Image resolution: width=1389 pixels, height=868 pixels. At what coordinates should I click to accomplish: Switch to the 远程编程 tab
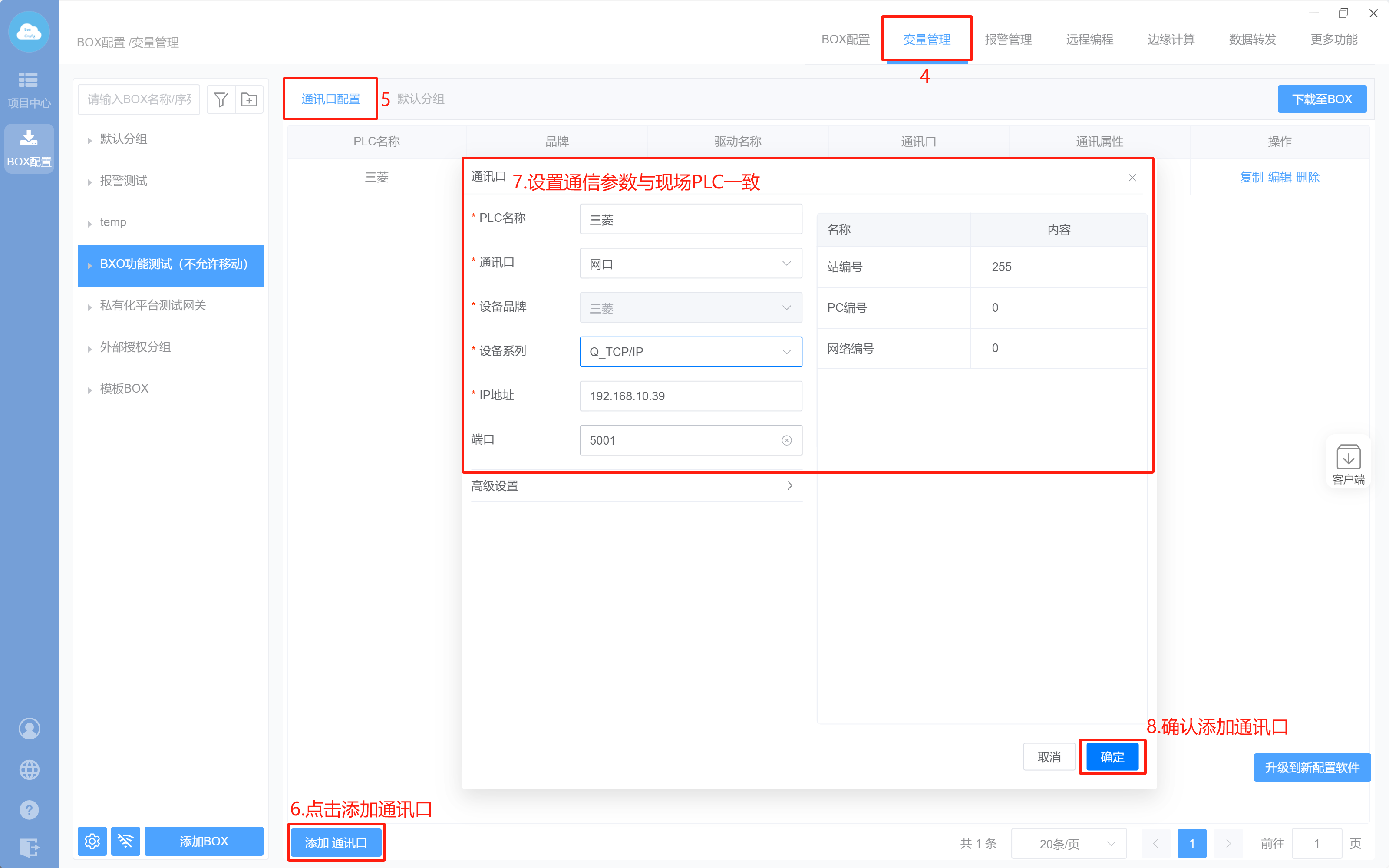tap(1089, 40)
